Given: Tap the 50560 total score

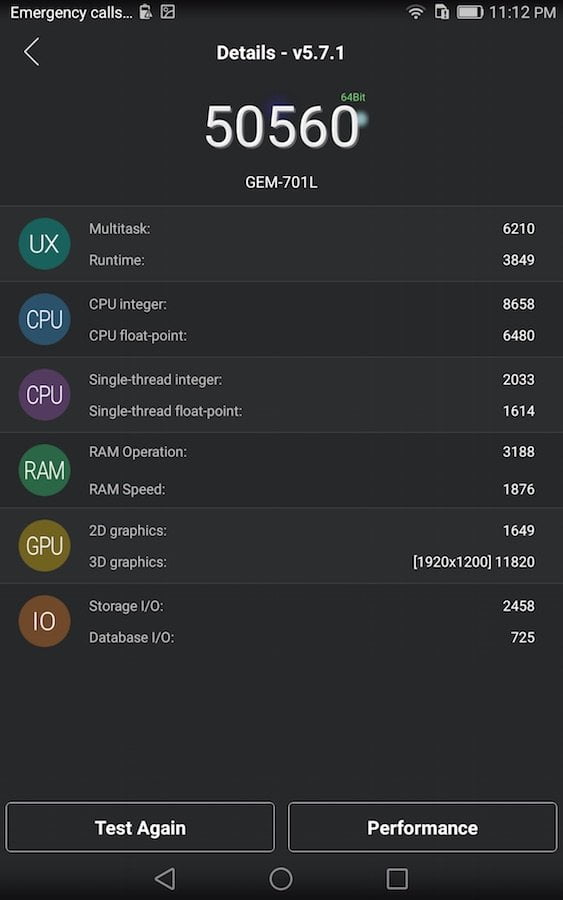Looking at the screenshot, I should (x=282, y=126).
